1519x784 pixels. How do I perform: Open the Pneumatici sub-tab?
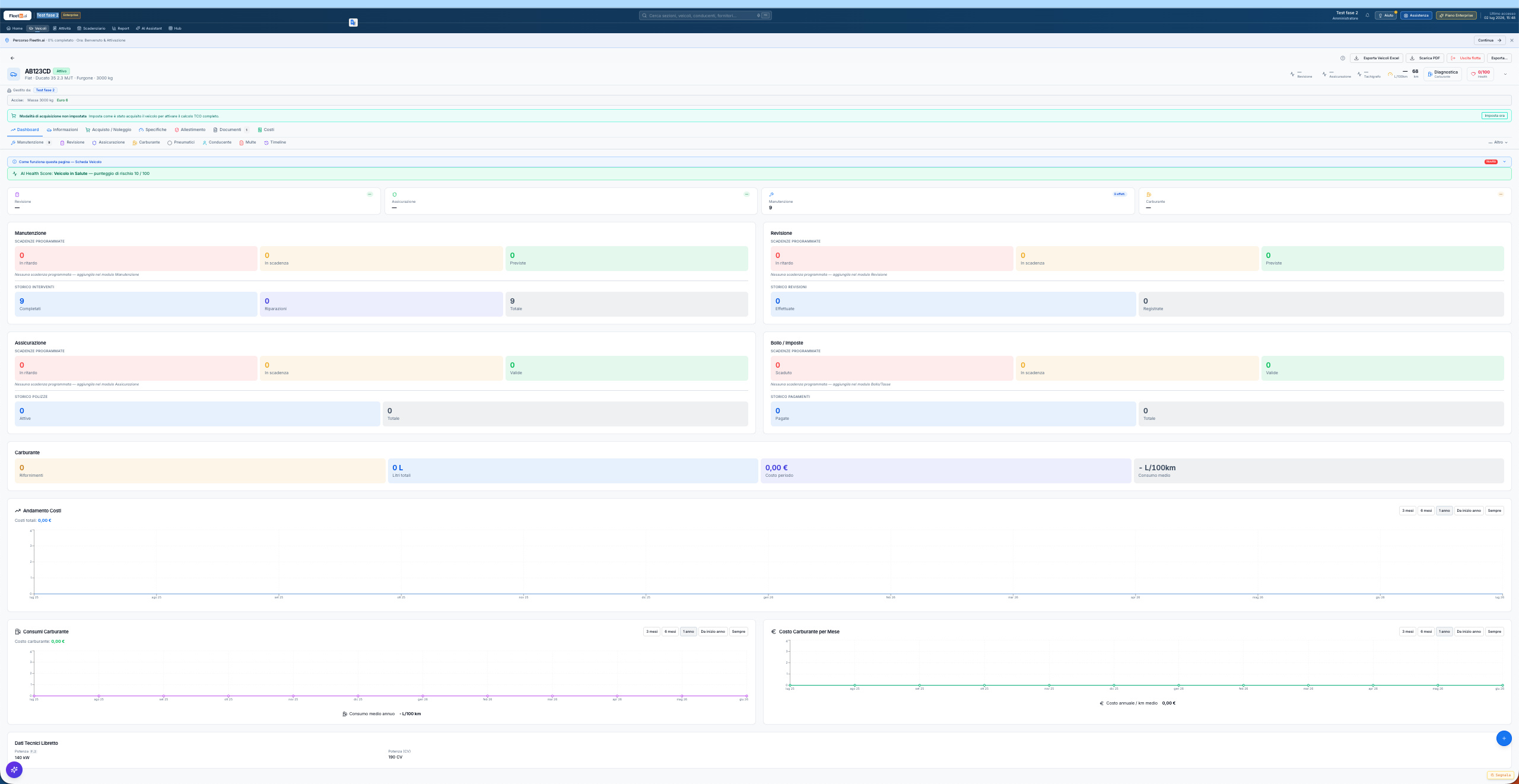tap(181, 142)
